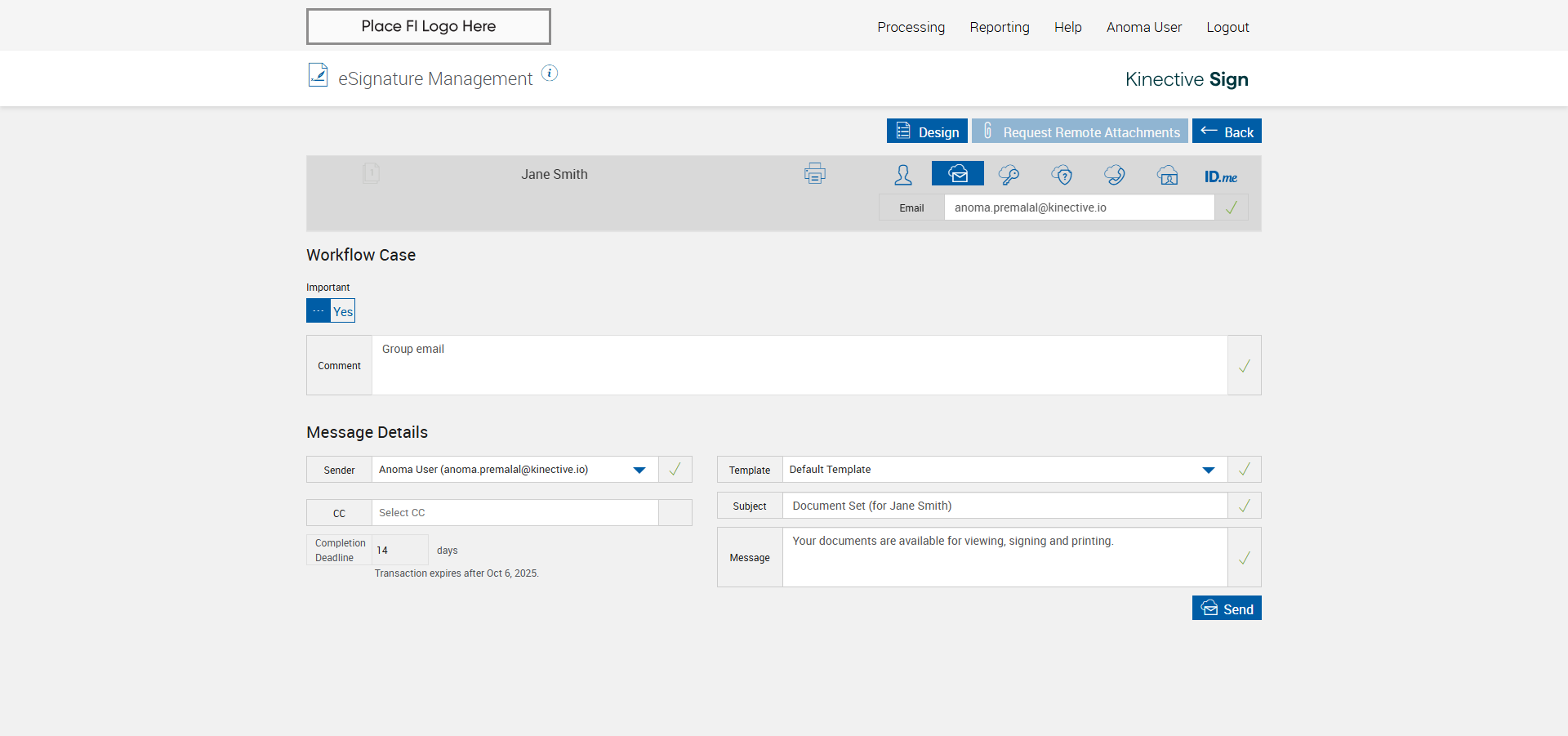This screenshot has height=736, width=1568.
Task: Click the Design button
Action: pyautogui.click(x=927, y=132)
